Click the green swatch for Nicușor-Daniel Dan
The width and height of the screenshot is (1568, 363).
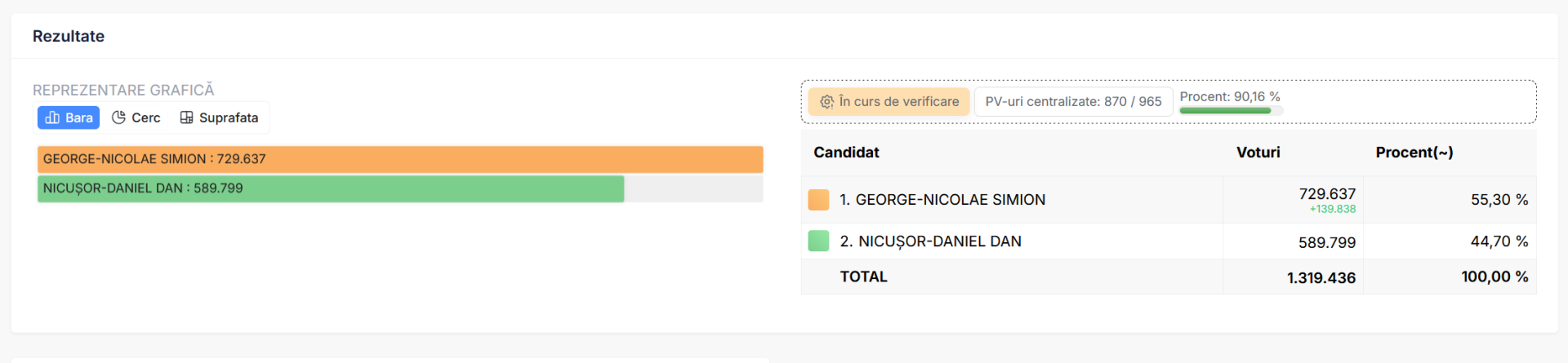[x=818, y=241]
